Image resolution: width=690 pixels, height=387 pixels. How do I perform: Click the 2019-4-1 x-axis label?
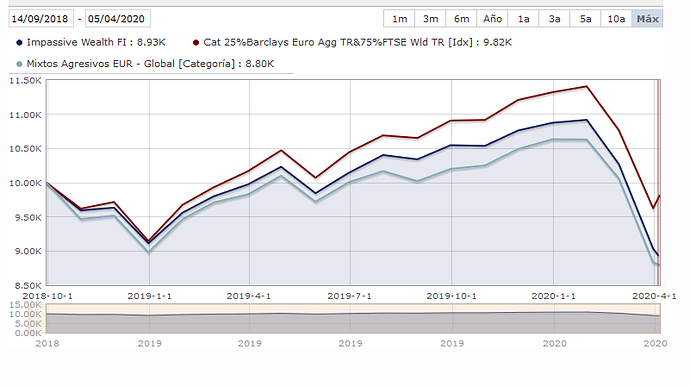coord(249,296)
